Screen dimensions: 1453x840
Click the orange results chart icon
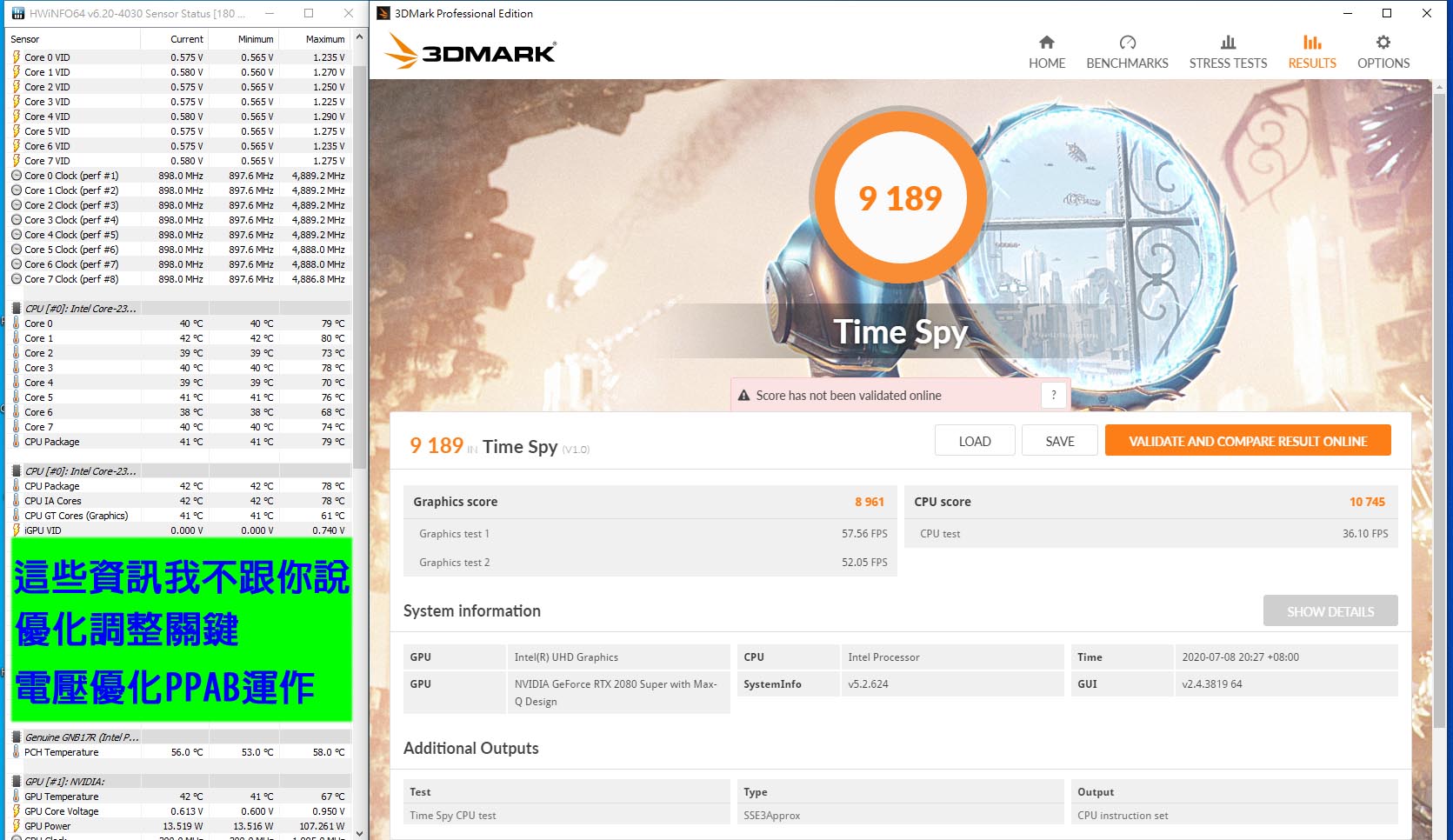click(1312, 42)
